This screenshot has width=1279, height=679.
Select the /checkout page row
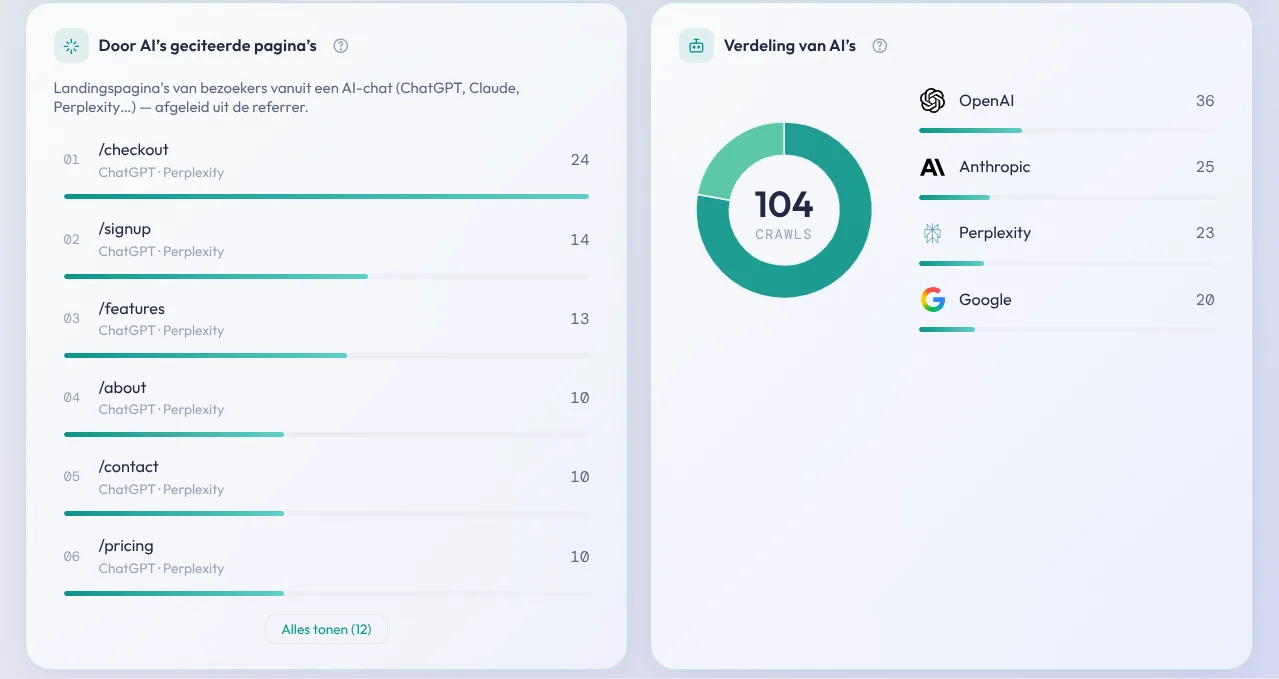pos(326,169)
